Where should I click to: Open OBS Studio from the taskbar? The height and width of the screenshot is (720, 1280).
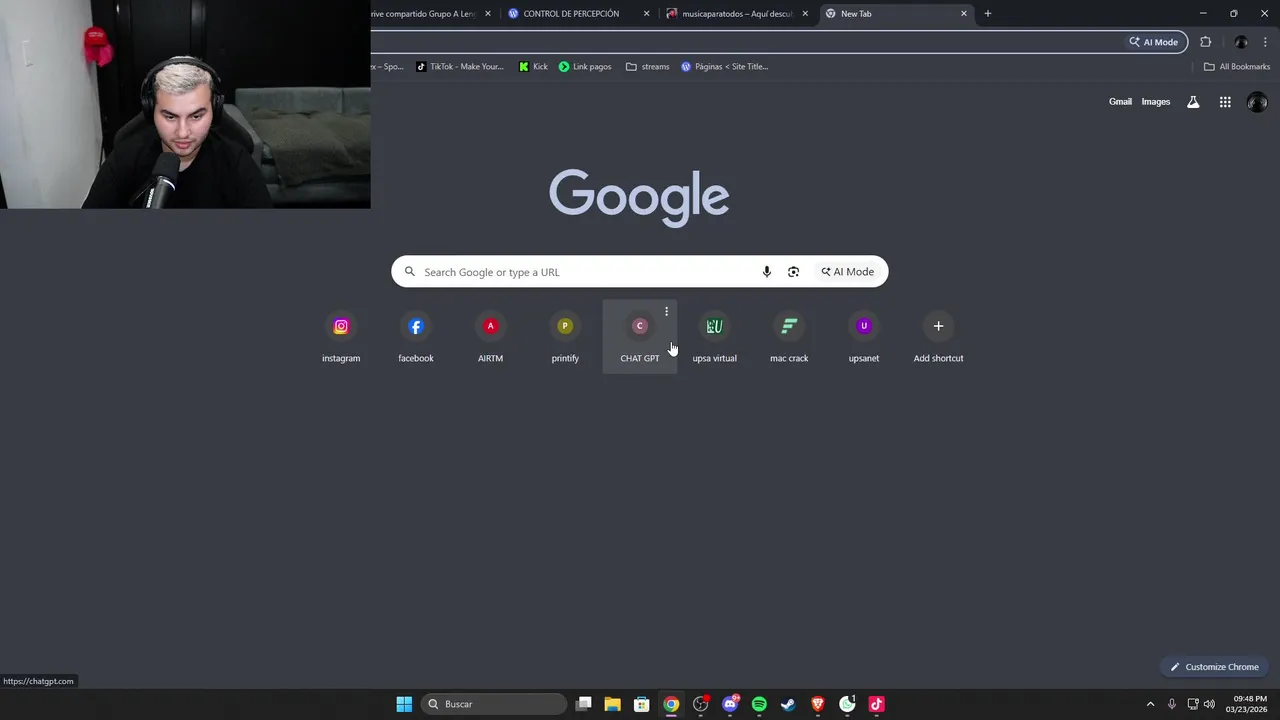701,704
